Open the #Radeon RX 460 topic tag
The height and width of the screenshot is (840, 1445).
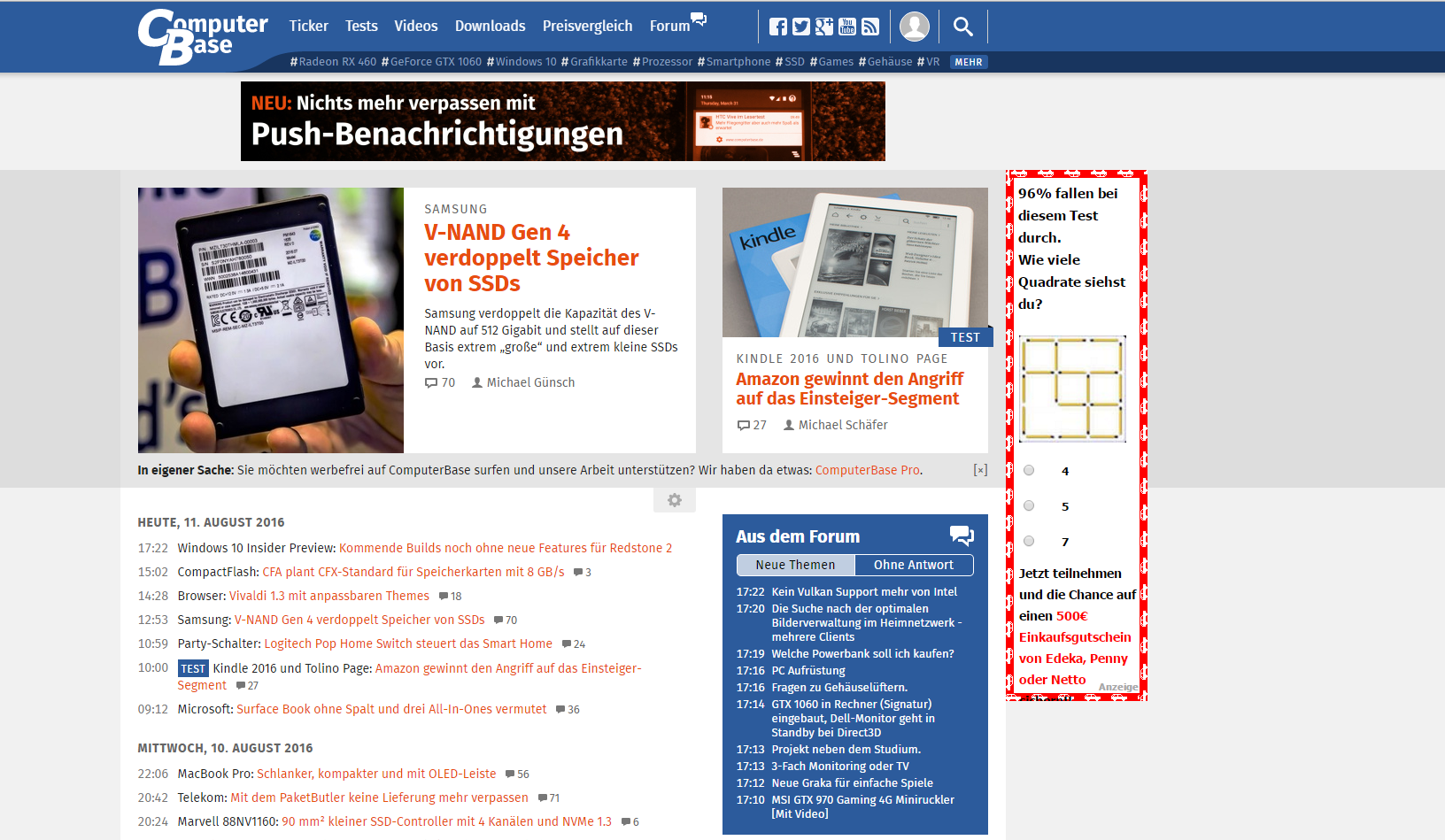click(333, 62)
